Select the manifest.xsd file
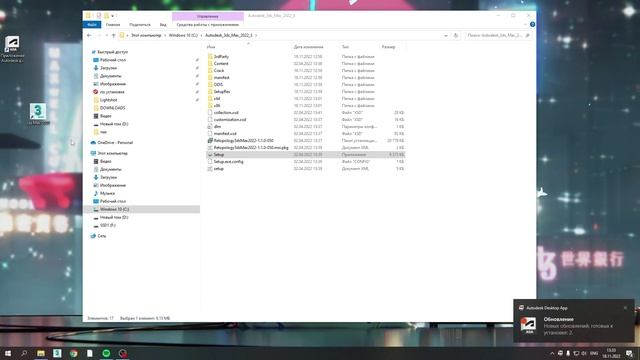The image size is (640, 360). [225, 133]
